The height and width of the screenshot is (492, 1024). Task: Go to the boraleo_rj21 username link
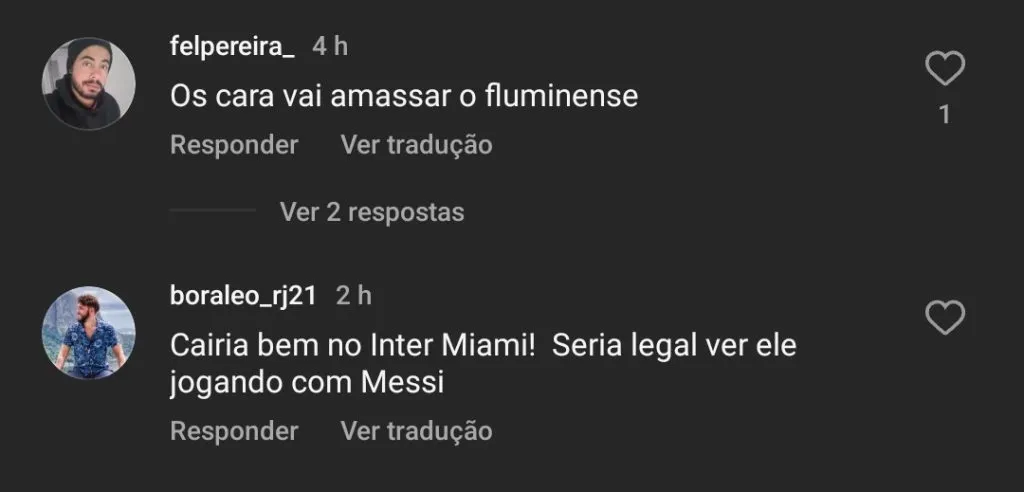pyautogui.click(x=244, y=295)
